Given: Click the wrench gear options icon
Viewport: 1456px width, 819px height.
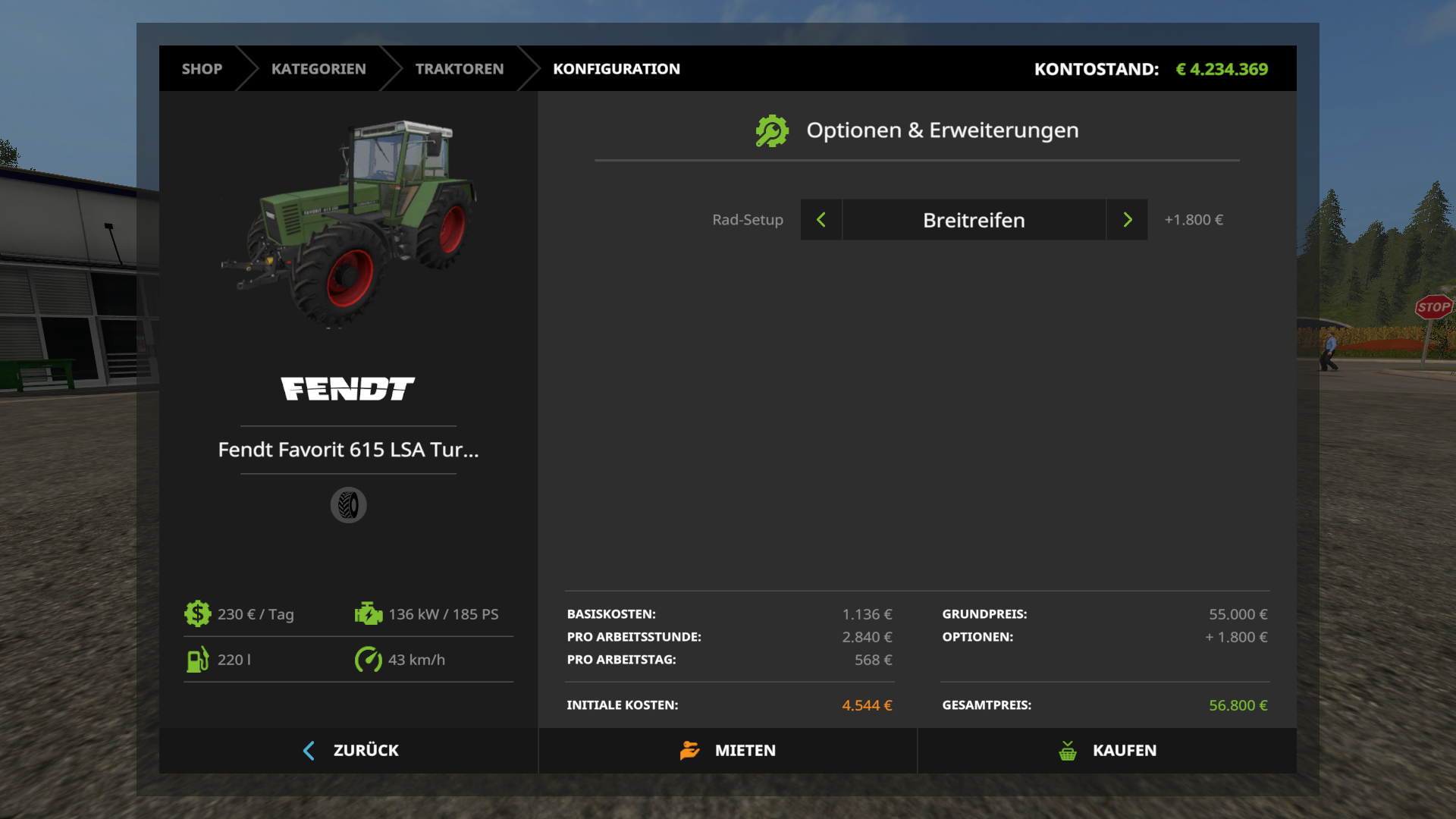Looking at the screenshot, I should (x=772, y=130).
